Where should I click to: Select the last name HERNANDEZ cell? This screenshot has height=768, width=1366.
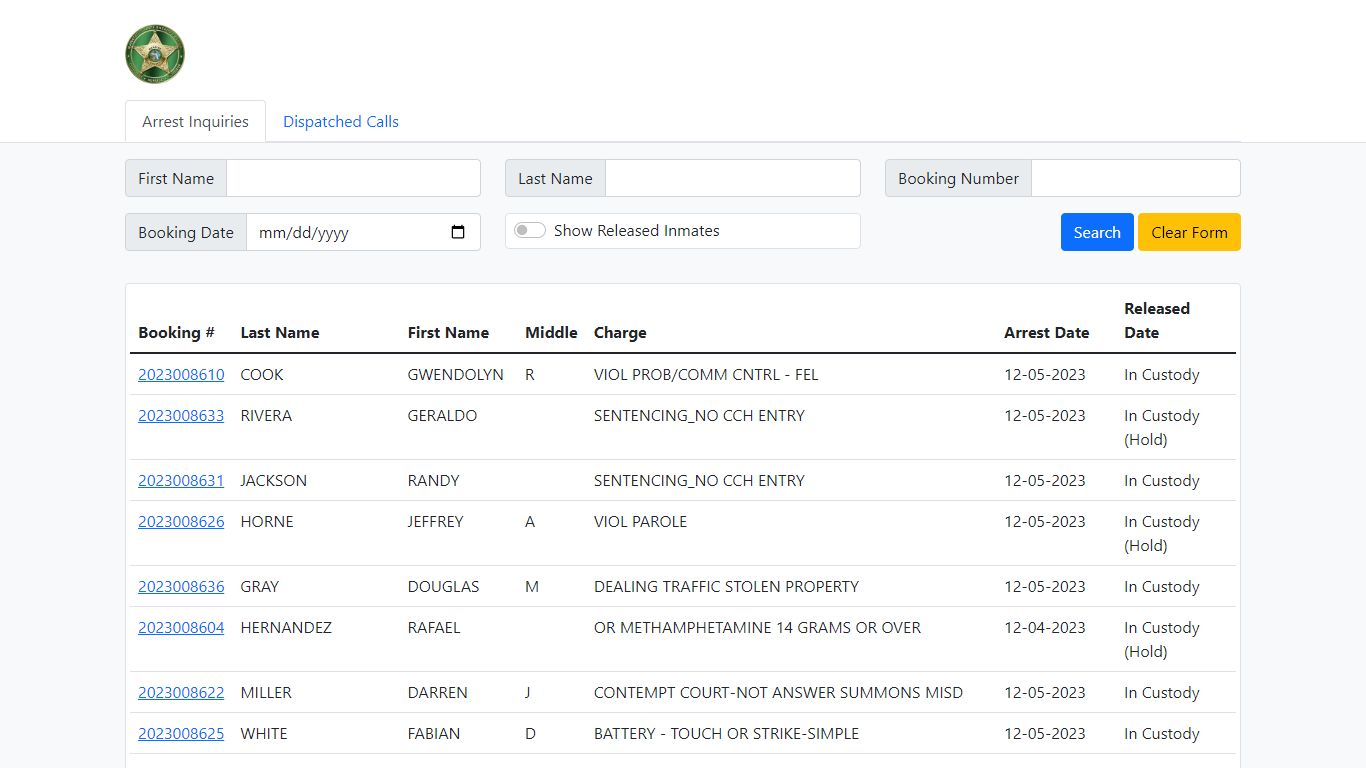point(286,627)
